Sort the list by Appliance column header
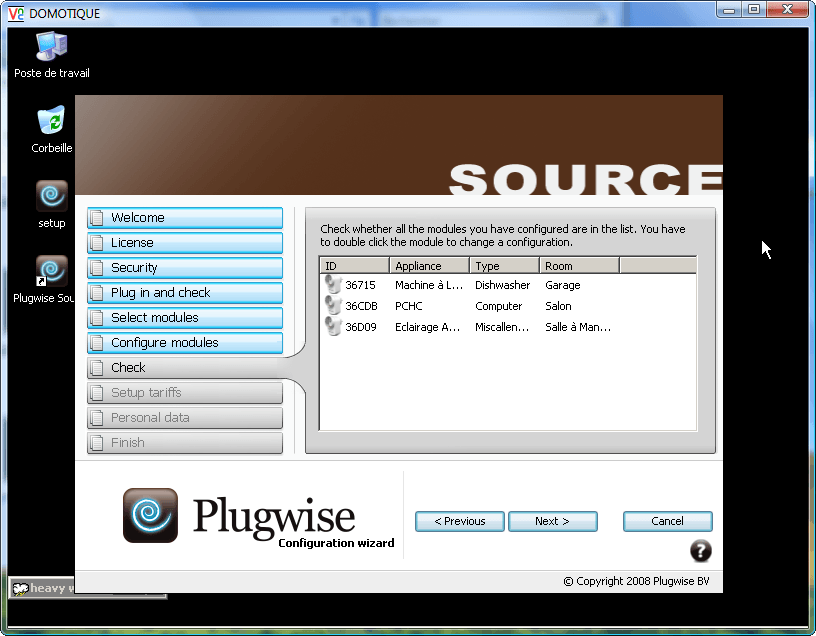 429,265
